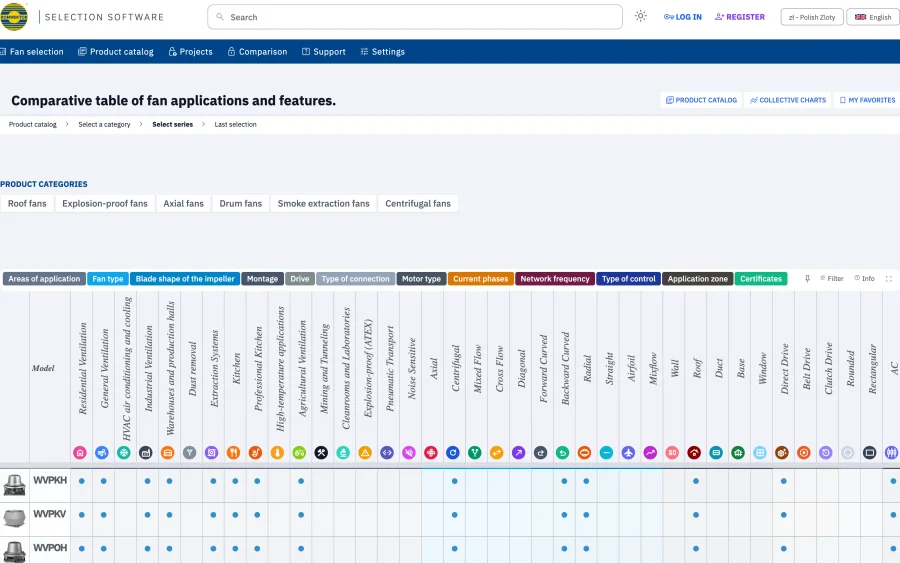Click the Direct Drive column icon
This screenshot has height=563, width=900.
[782, 453]
